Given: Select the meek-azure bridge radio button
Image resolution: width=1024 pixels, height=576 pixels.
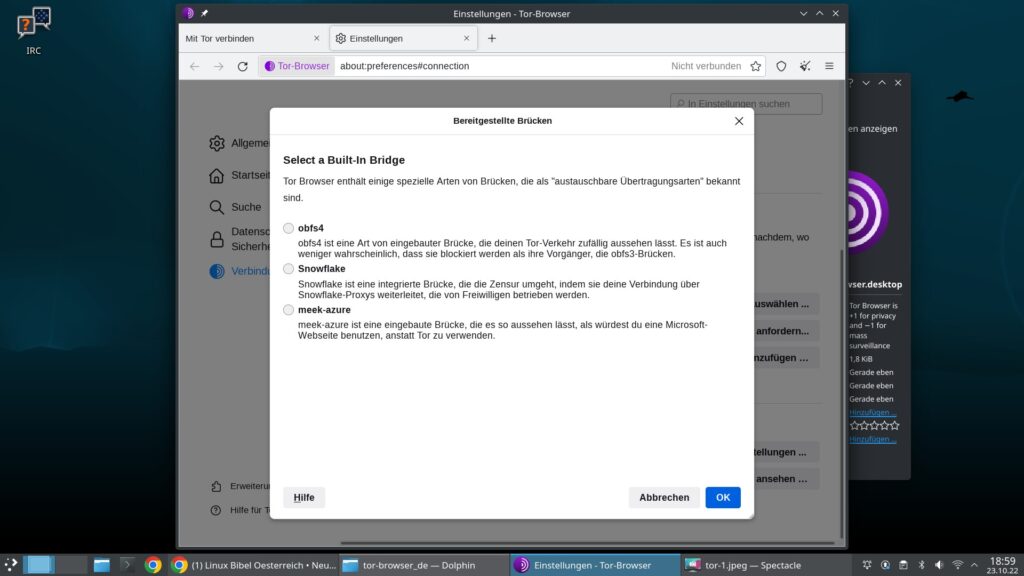Looking at the screenshot, I should tap(288, 310).
